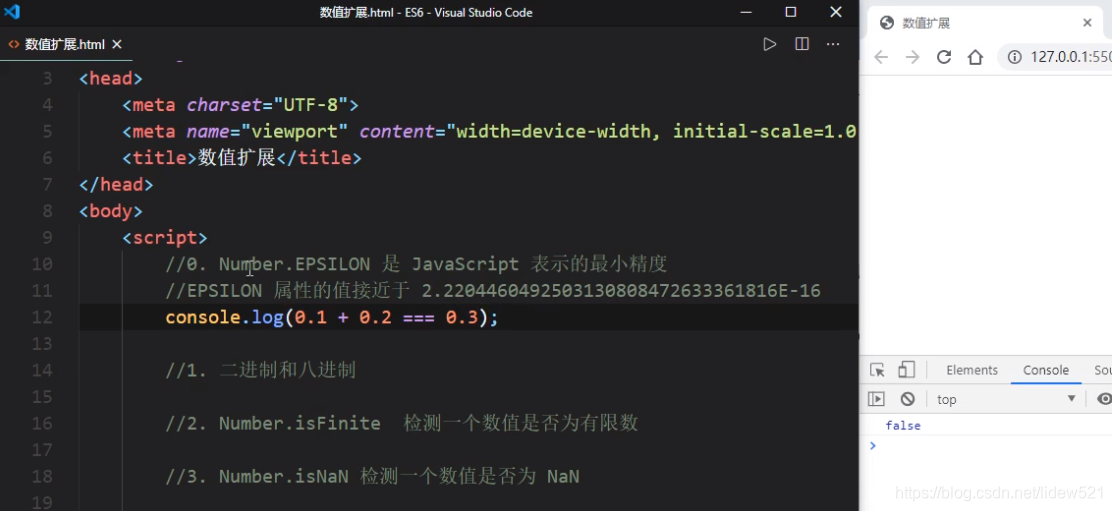Viewport: 1112px width, 511px height.
Task: Click line number 14 in gutter
Action: point(43,370)
